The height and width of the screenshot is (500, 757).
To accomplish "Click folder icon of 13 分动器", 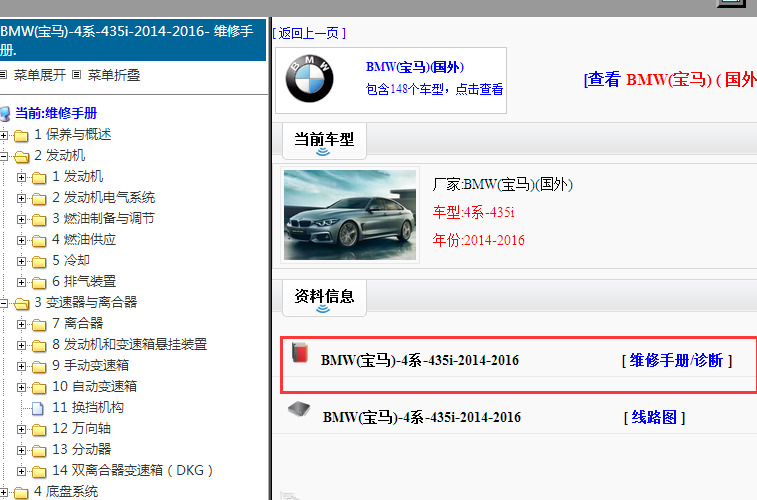I will coord(39,450).
